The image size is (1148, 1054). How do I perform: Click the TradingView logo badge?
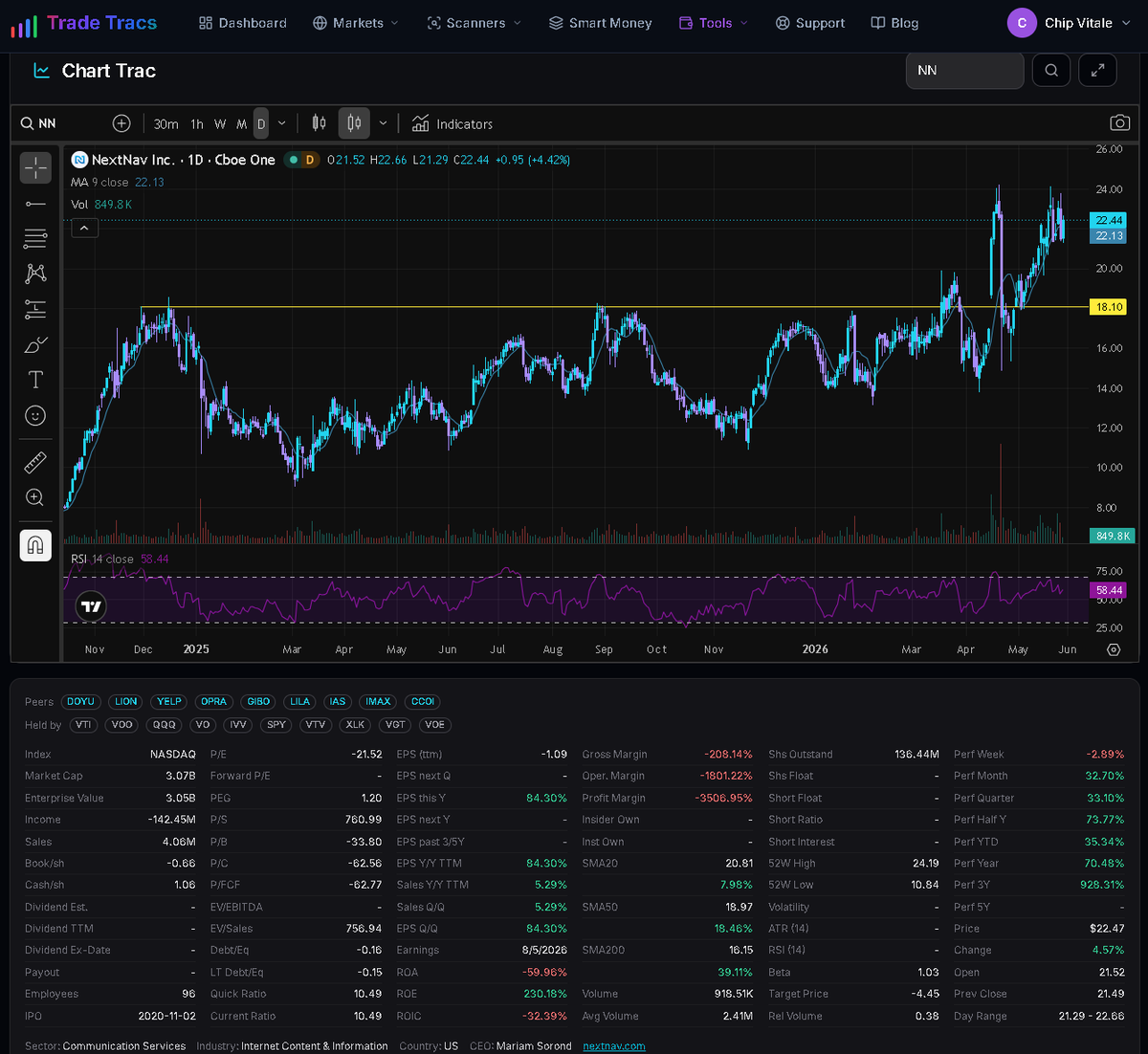[91, 605]
